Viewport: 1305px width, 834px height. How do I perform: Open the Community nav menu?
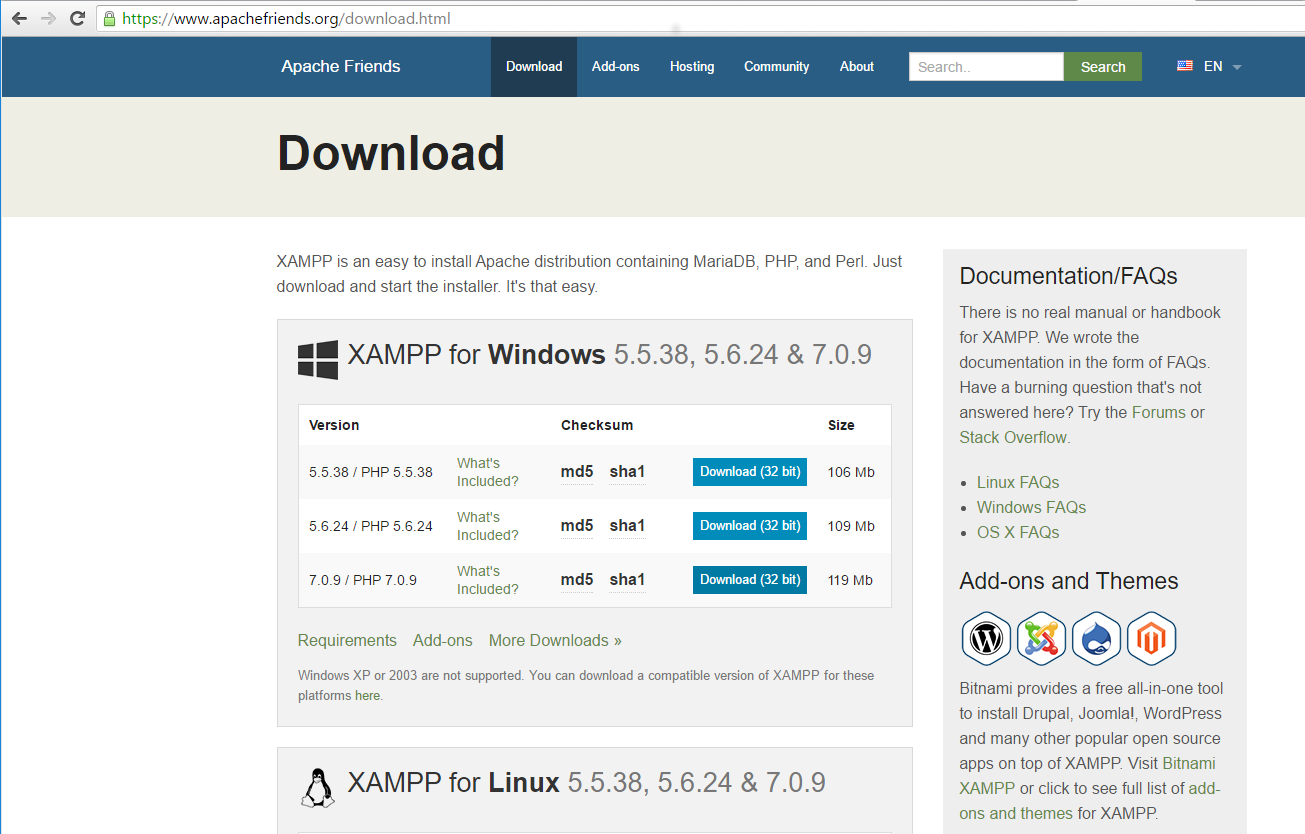coord(776,67)
